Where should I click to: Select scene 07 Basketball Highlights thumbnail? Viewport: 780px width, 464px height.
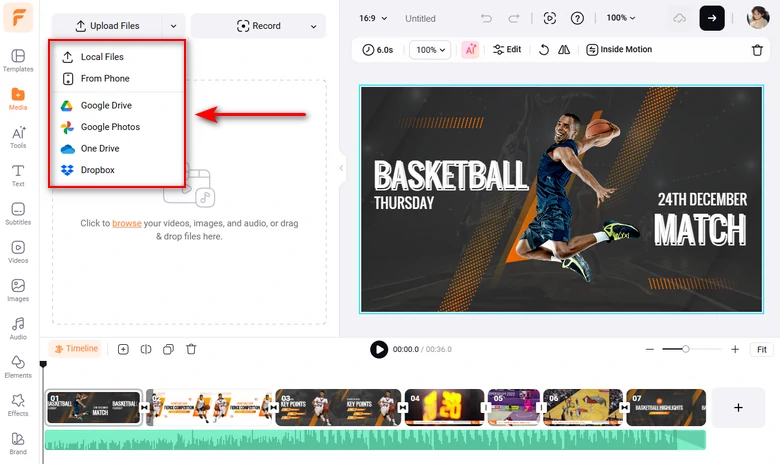666,407
